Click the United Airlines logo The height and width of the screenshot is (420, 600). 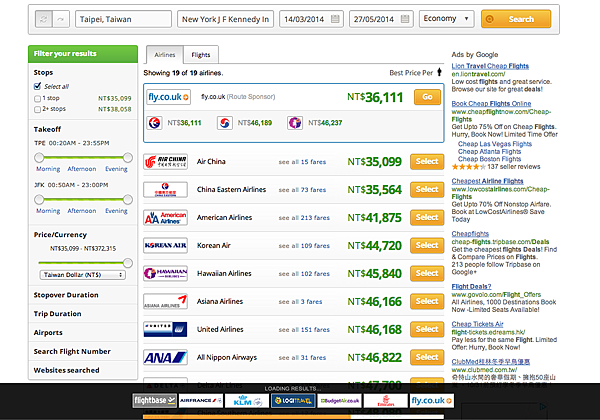[x=165, y=329]
